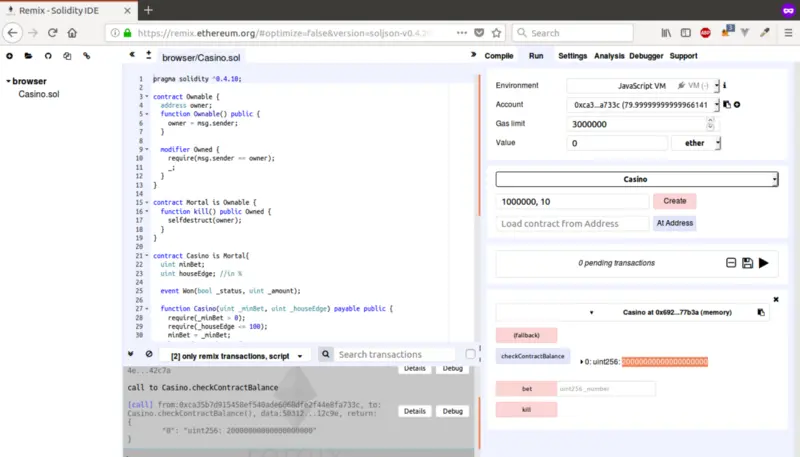Open the Adblock extension icon
This screenshot has height=457, width=800.
706,33
